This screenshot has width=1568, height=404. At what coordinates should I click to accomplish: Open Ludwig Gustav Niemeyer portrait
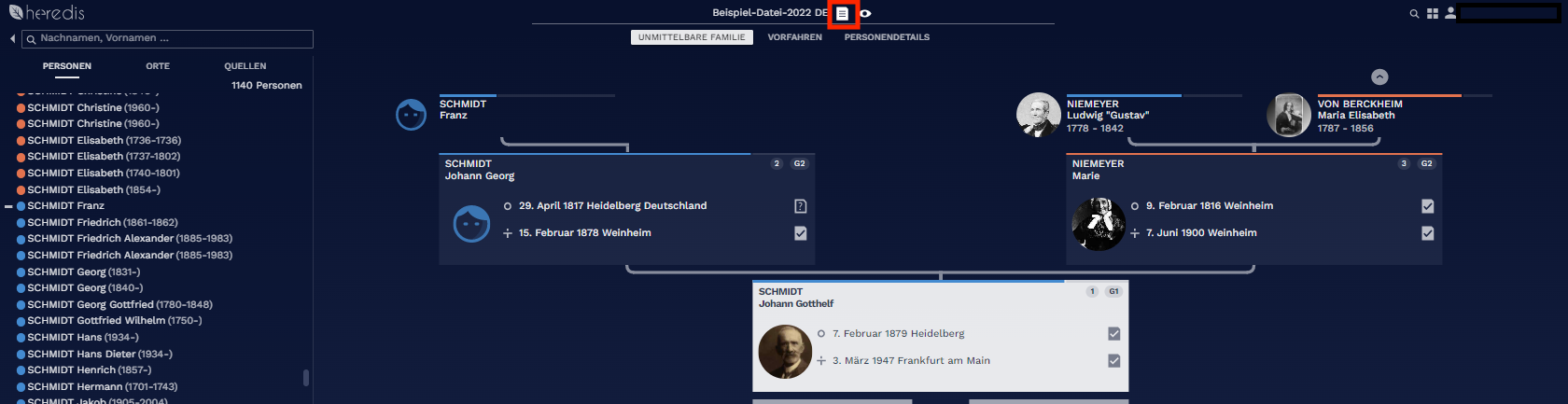click(x=1038, y=115)
